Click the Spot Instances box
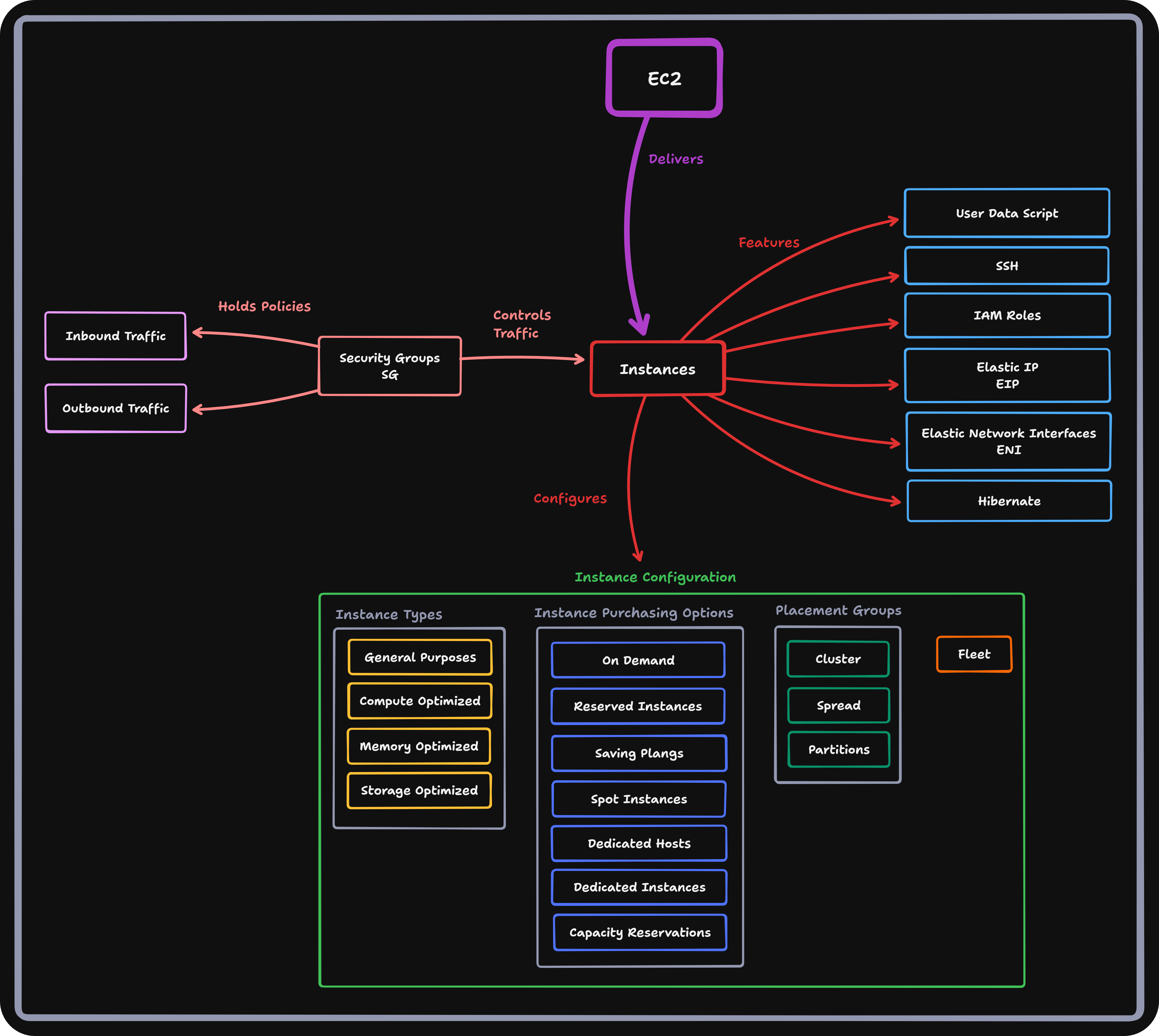 (x=638, y=799)
